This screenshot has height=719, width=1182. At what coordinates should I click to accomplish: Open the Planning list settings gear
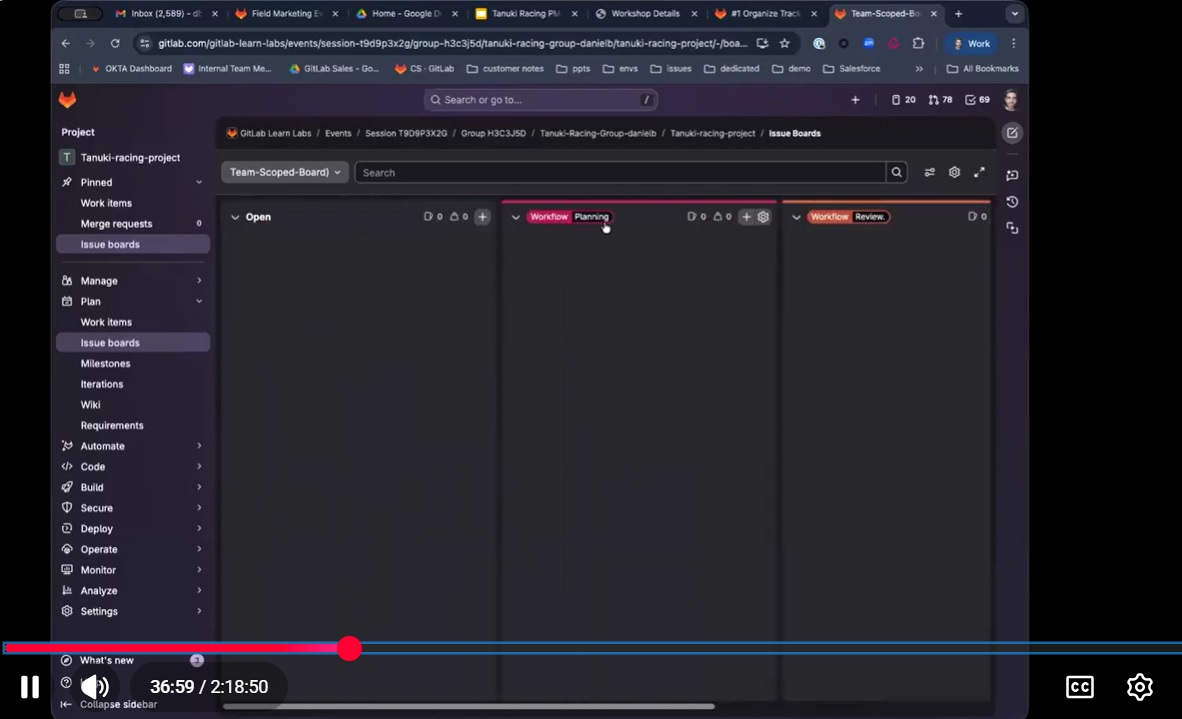coord(761,216)
